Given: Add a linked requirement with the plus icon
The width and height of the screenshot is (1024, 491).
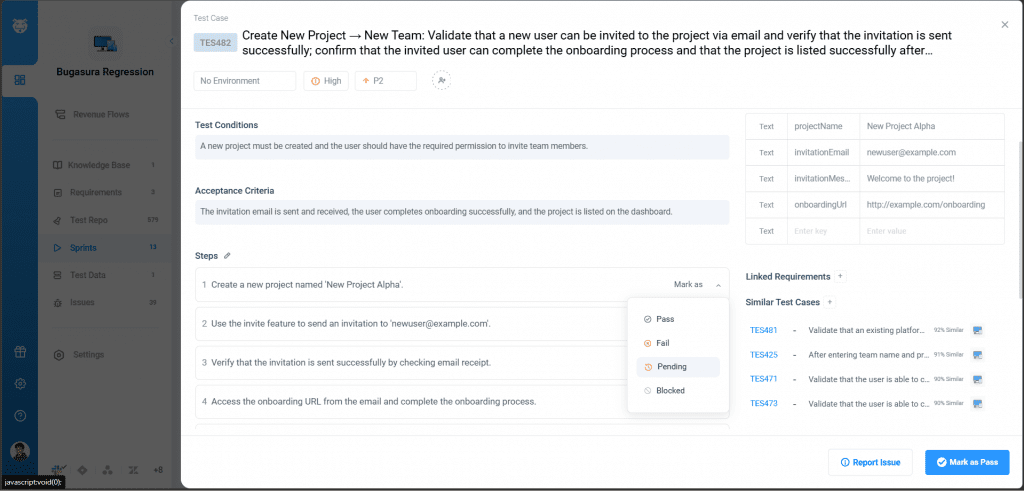Looking at the screenshot, I should pyautogui.click(x=840, y=276).
